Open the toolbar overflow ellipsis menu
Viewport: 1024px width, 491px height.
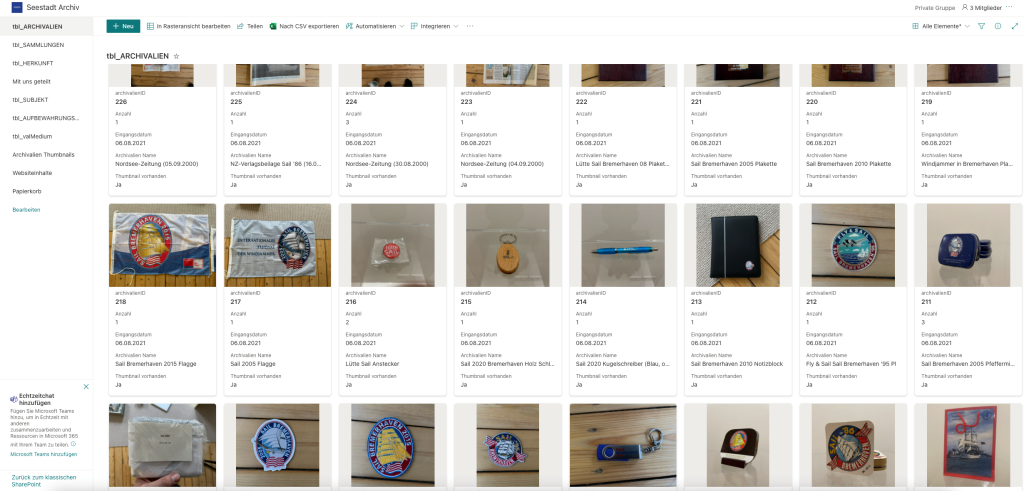[x=470, y=26]
